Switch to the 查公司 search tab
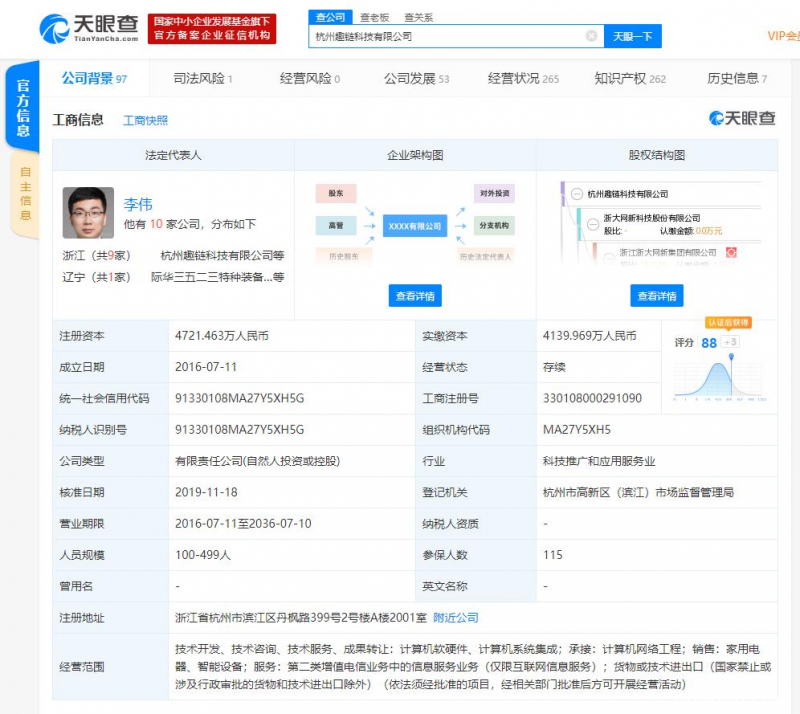Image resolution: width=800 pixels, height=714 pixels. (x=330, y=17)
